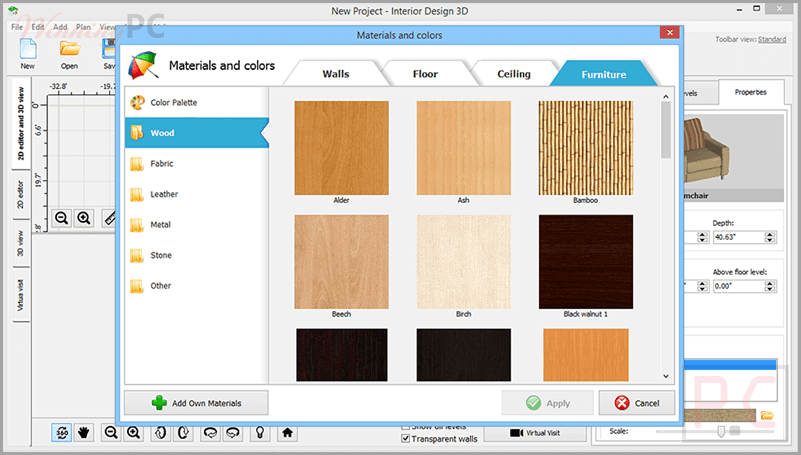
Task: Click the 360 rotate view icon
Action: (x=62, y=433)
